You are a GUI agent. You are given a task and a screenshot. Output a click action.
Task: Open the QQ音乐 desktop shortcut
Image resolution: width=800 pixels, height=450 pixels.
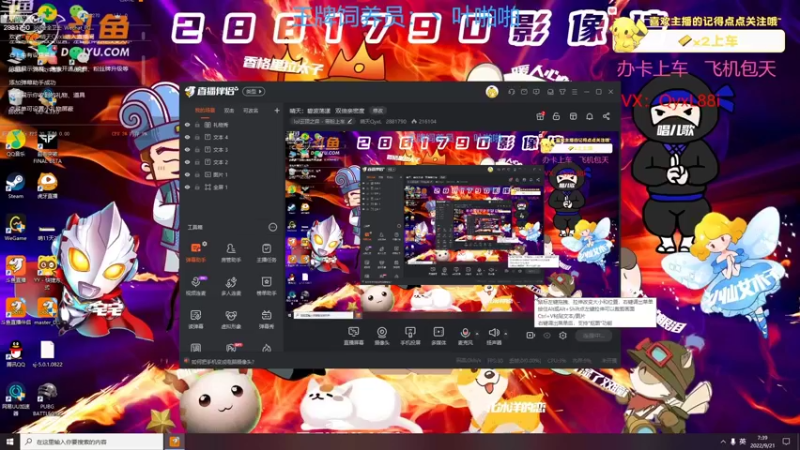click(15, 143)
